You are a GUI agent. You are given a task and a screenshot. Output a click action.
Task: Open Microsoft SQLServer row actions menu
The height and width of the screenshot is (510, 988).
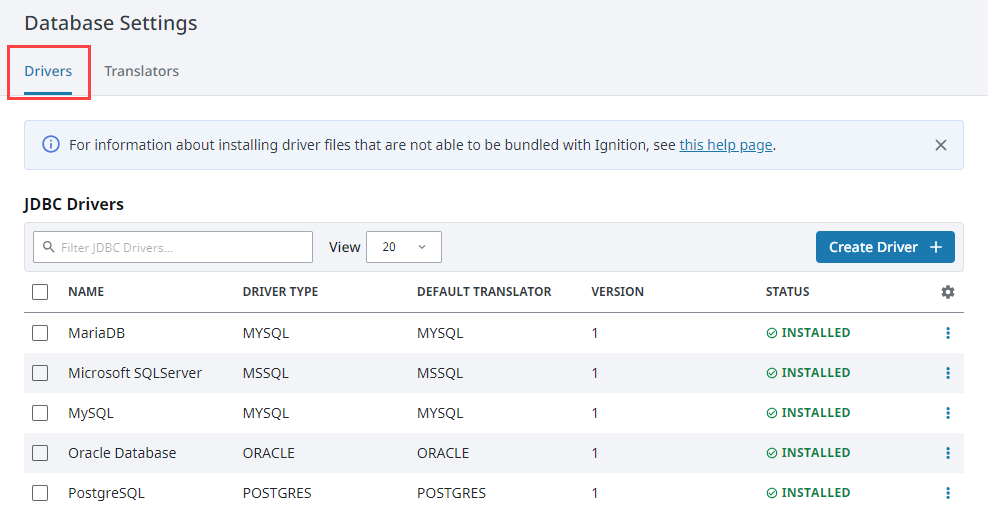tap(947, 373)
